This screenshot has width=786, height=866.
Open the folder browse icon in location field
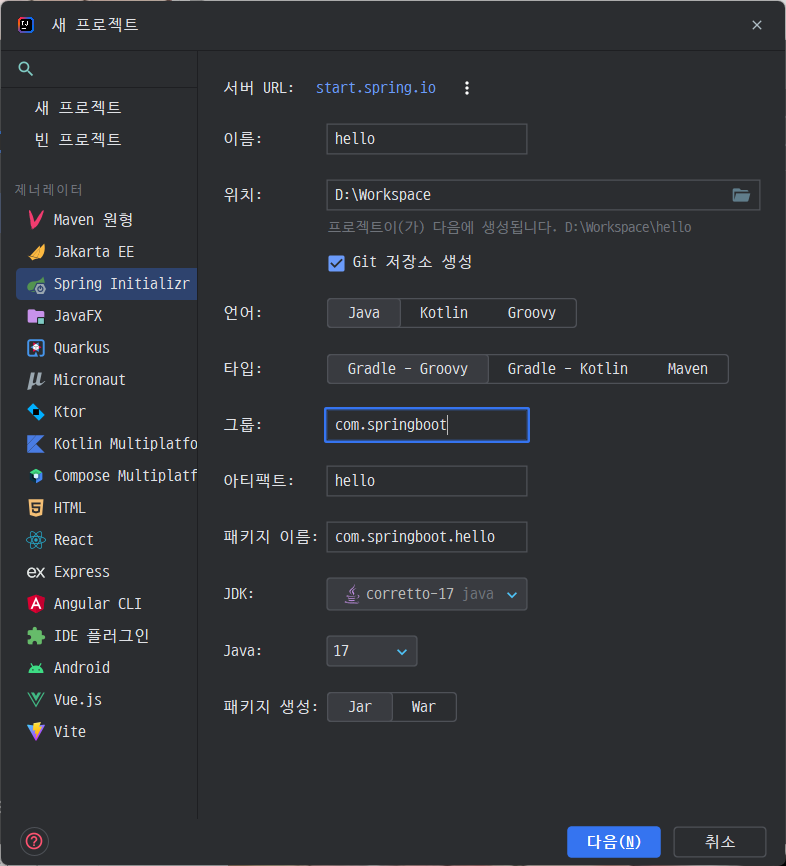point(741,195)
